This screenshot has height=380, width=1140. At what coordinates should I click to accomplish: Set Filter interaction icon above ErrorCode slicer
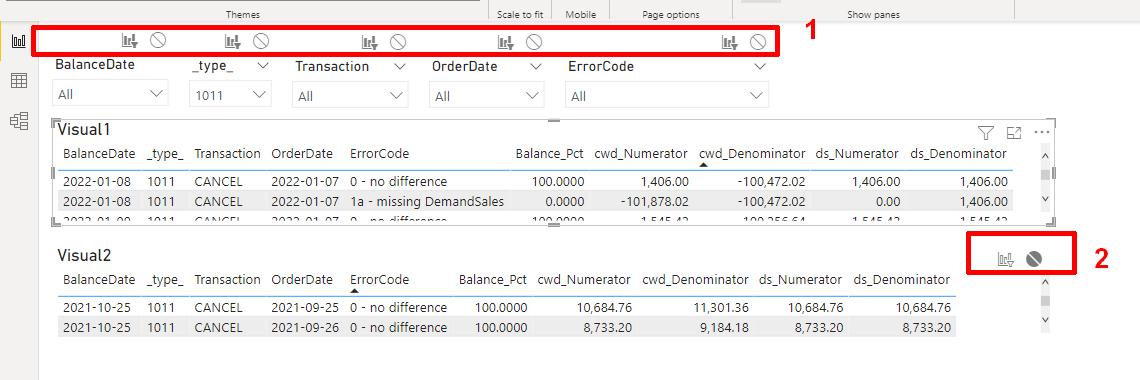coord(730,42)
